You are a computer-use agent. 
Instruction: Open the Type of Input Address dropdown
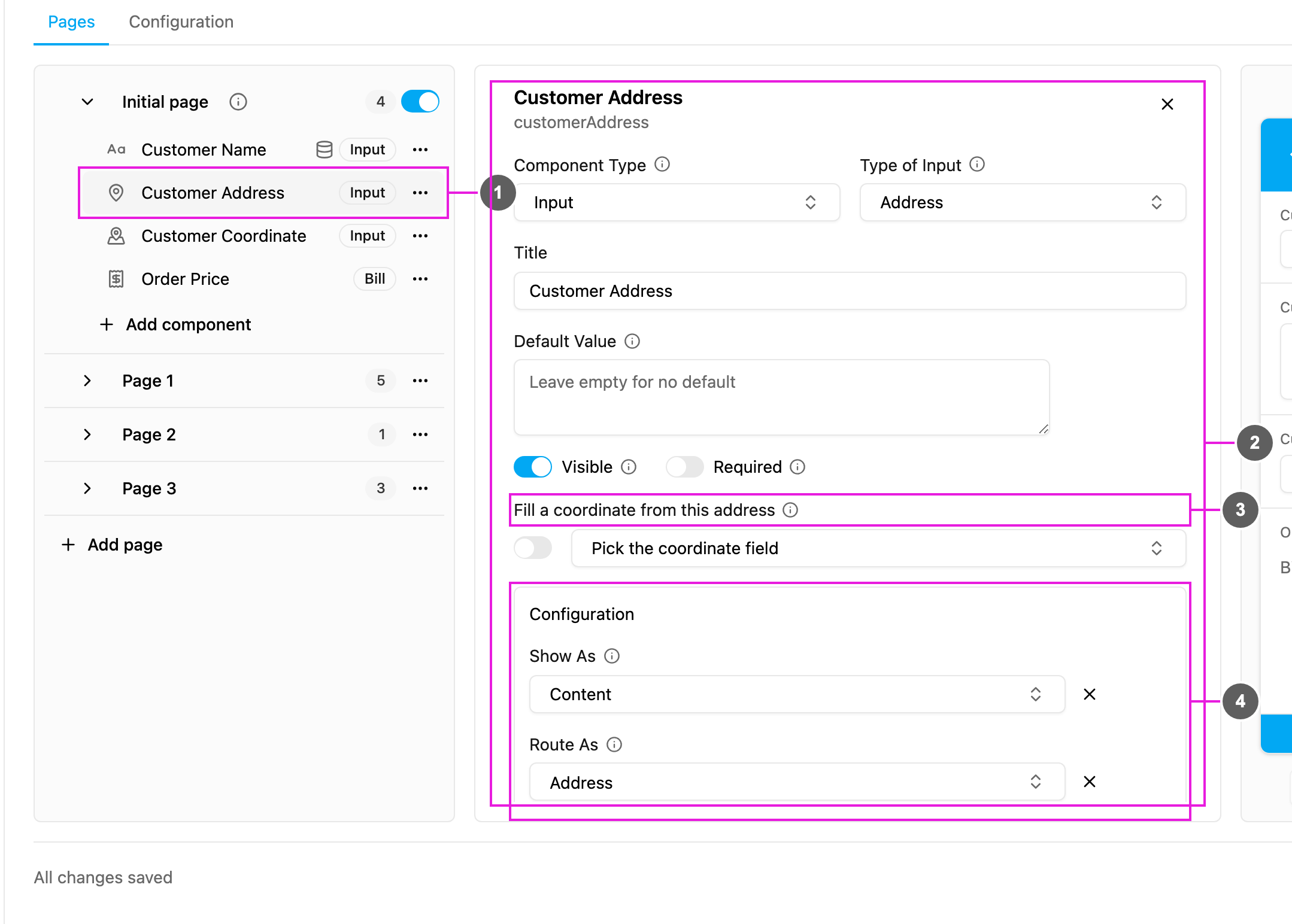pyautogui.click(x=1023, y=202)
